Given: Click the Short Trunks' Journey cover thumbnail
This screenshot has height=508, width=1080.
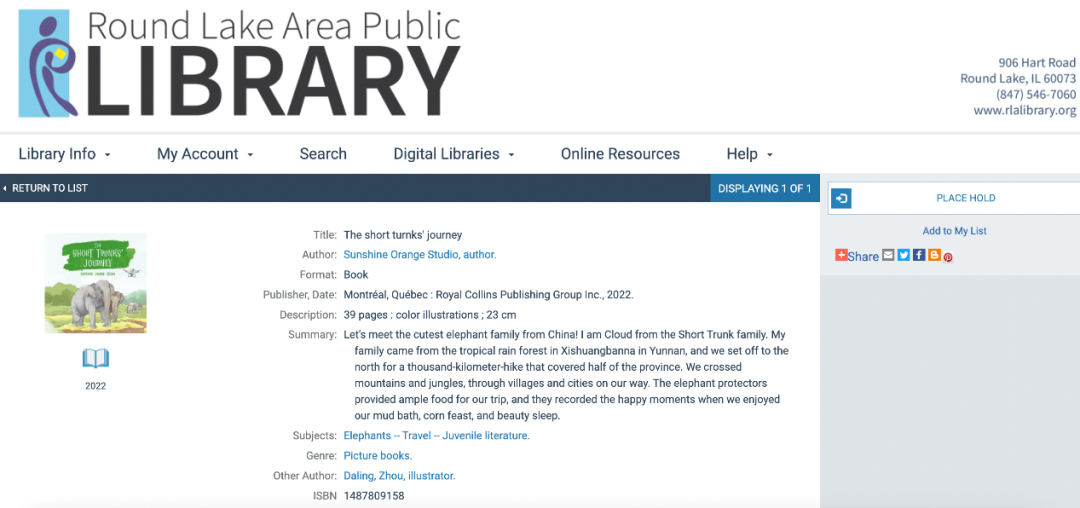Looking at the screenshot, I should click(x=95, y=283).
